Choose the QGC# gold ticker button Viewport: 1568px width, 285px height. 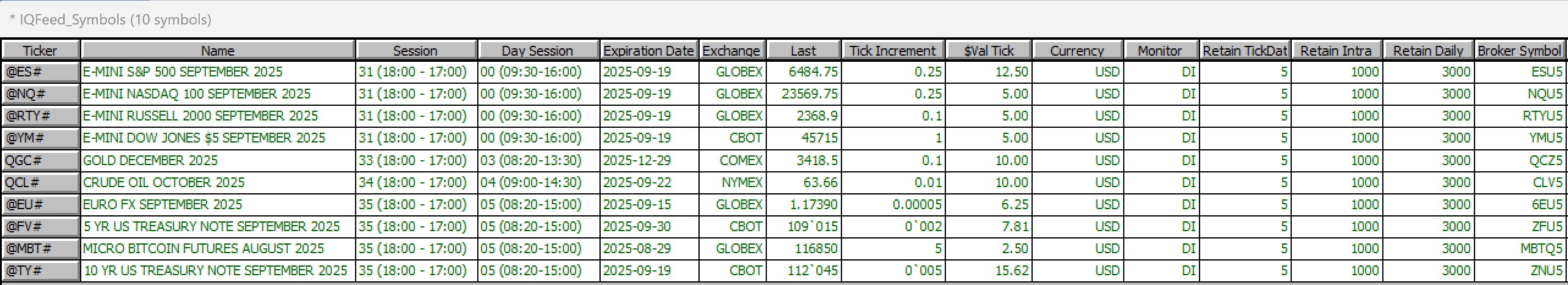coord(40,160)
